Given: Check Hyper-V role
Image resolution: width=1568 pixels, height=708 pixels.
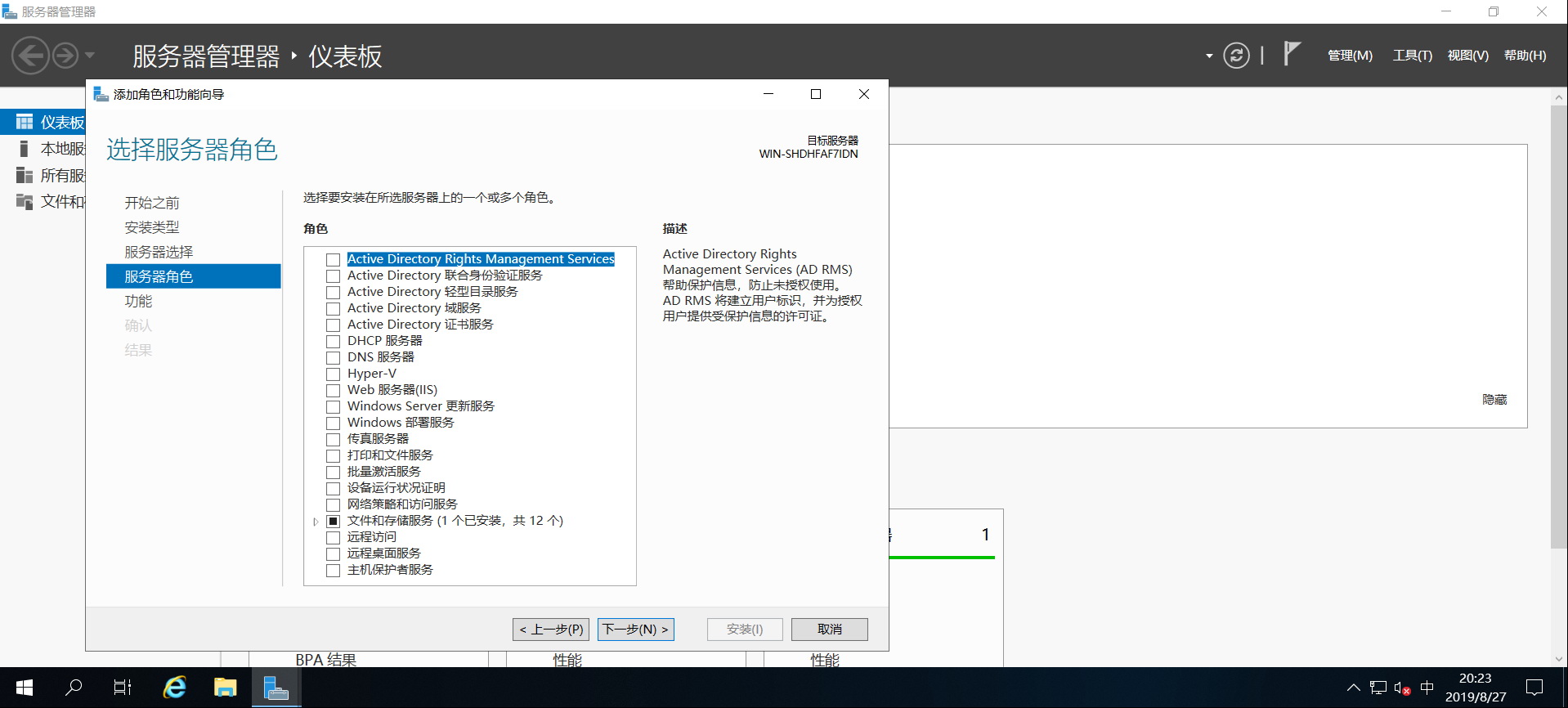Looking at the screenshot, I should (333, 374).
